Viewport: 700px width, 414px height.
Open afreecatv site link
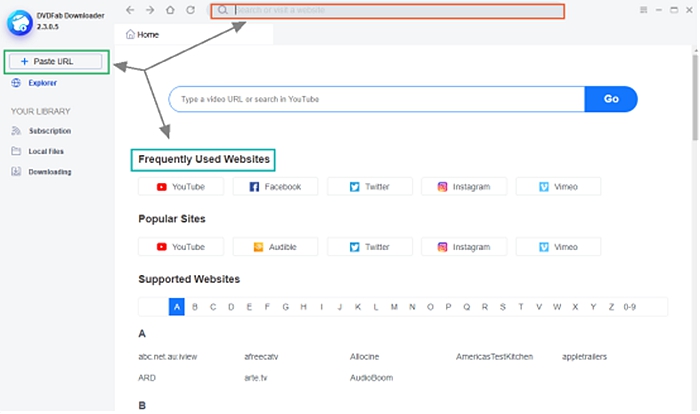pyautogui.click(x=261, y=357)
